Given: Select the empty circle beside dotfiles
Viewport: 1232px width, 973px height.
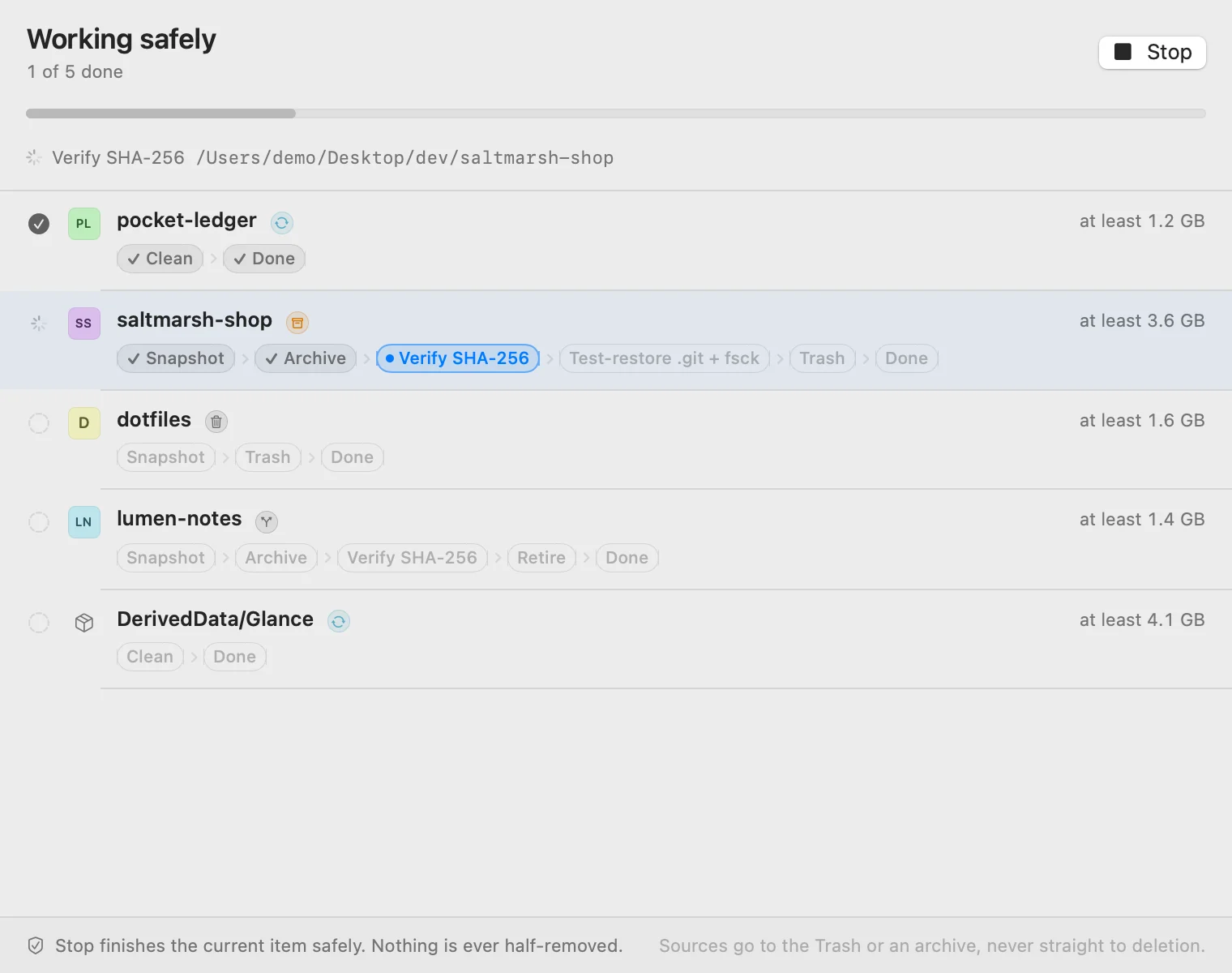Looking at the screenshot, I should [x=39, y=423].
